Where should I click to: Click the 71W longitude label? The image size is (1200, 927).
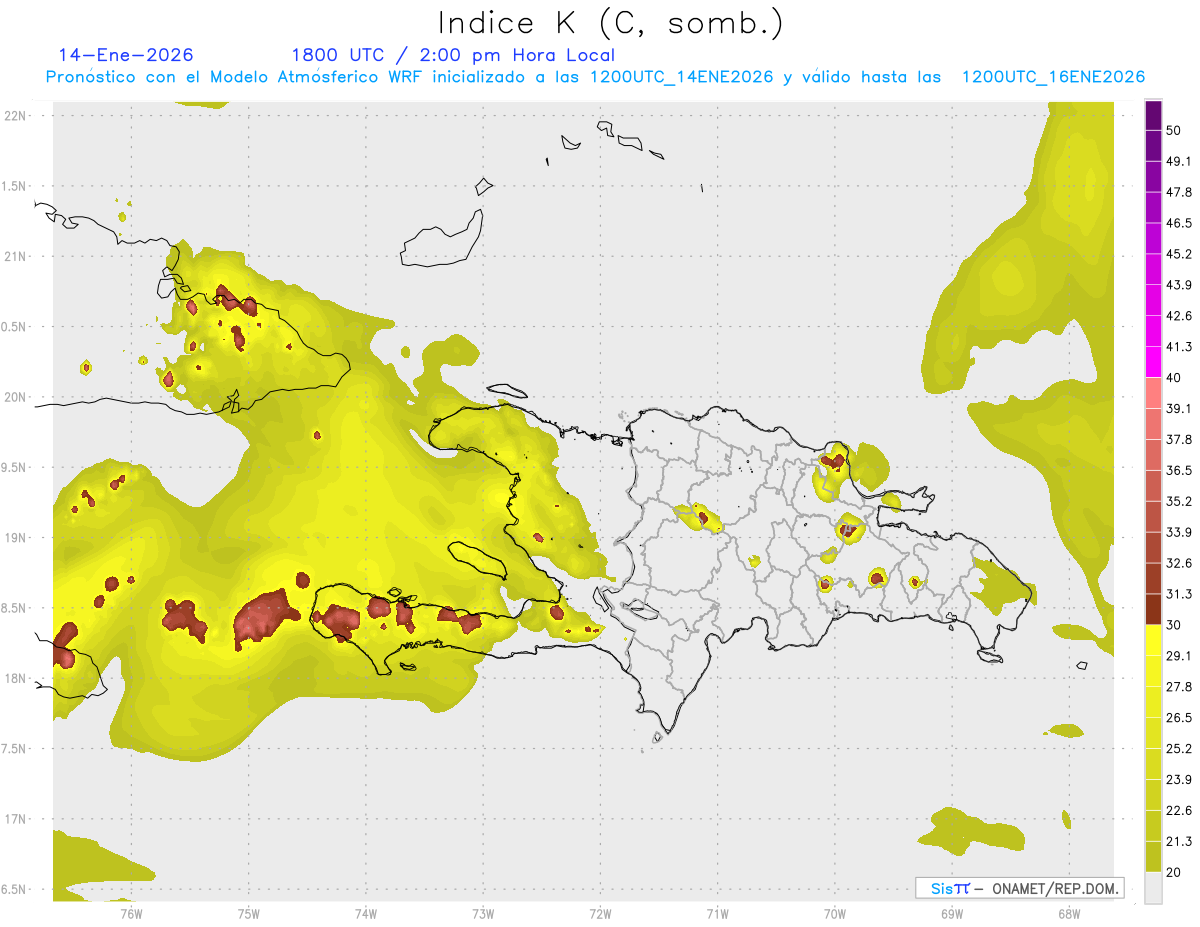[x=717, y=914]
